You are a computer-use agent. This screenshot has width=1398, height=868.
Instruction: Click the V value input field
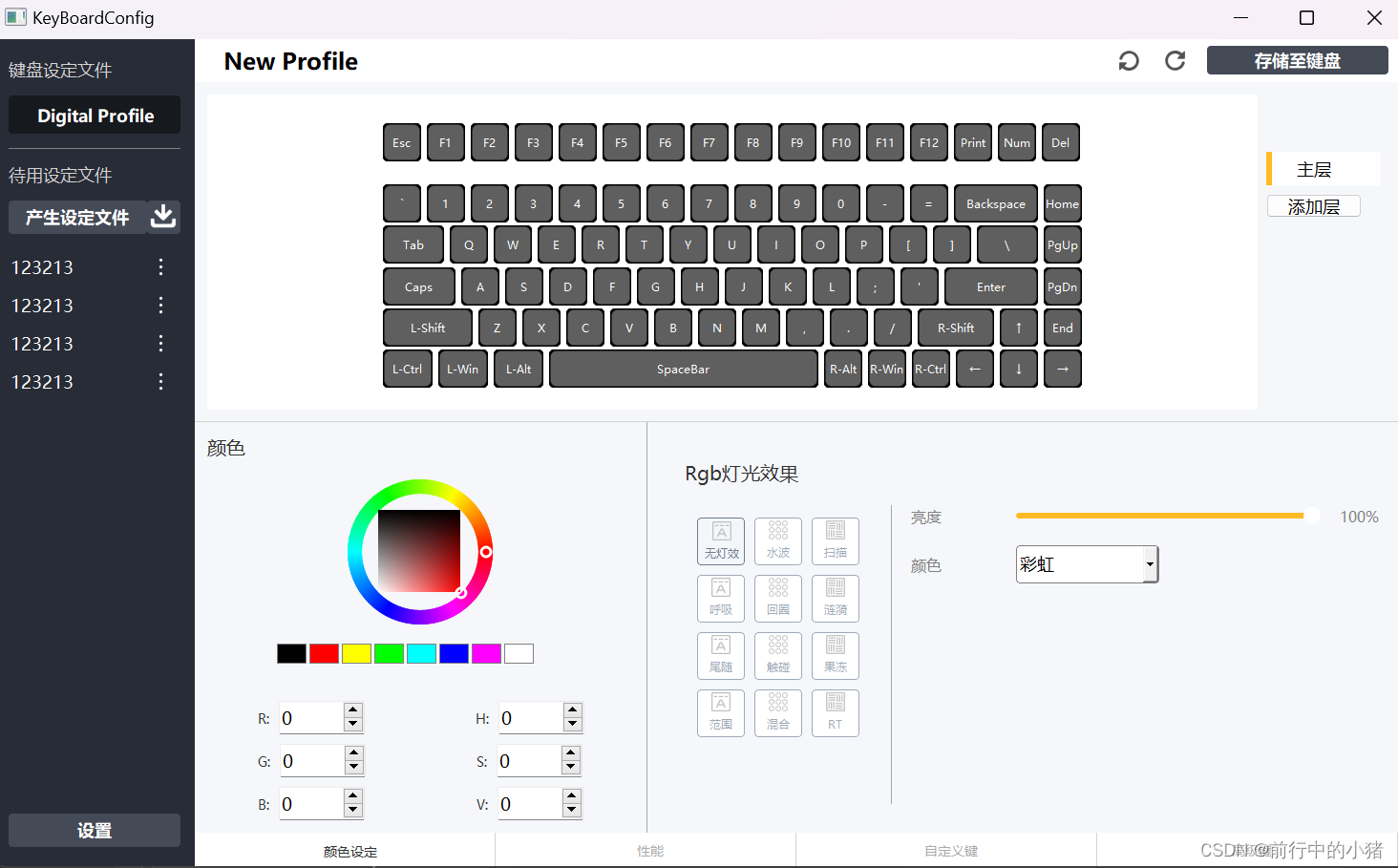529,804
